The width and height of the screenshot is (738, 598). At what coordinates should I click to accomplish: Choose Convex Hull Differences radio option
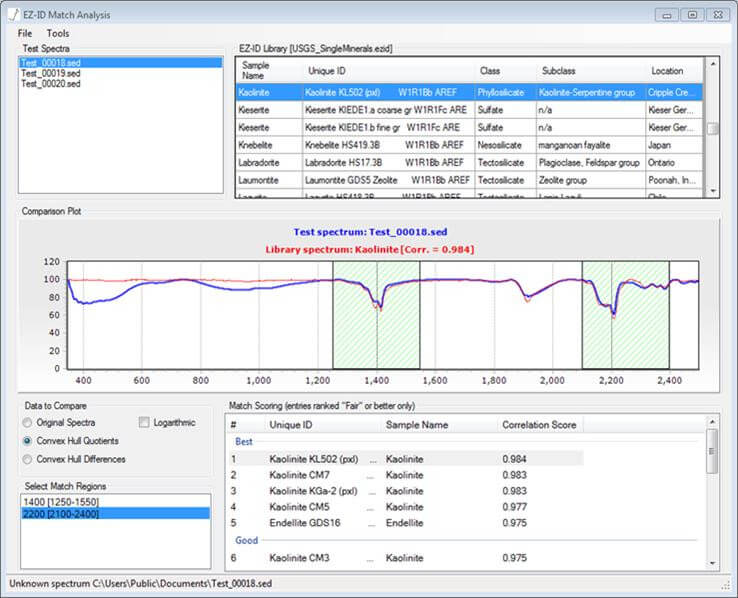(29, 459)
